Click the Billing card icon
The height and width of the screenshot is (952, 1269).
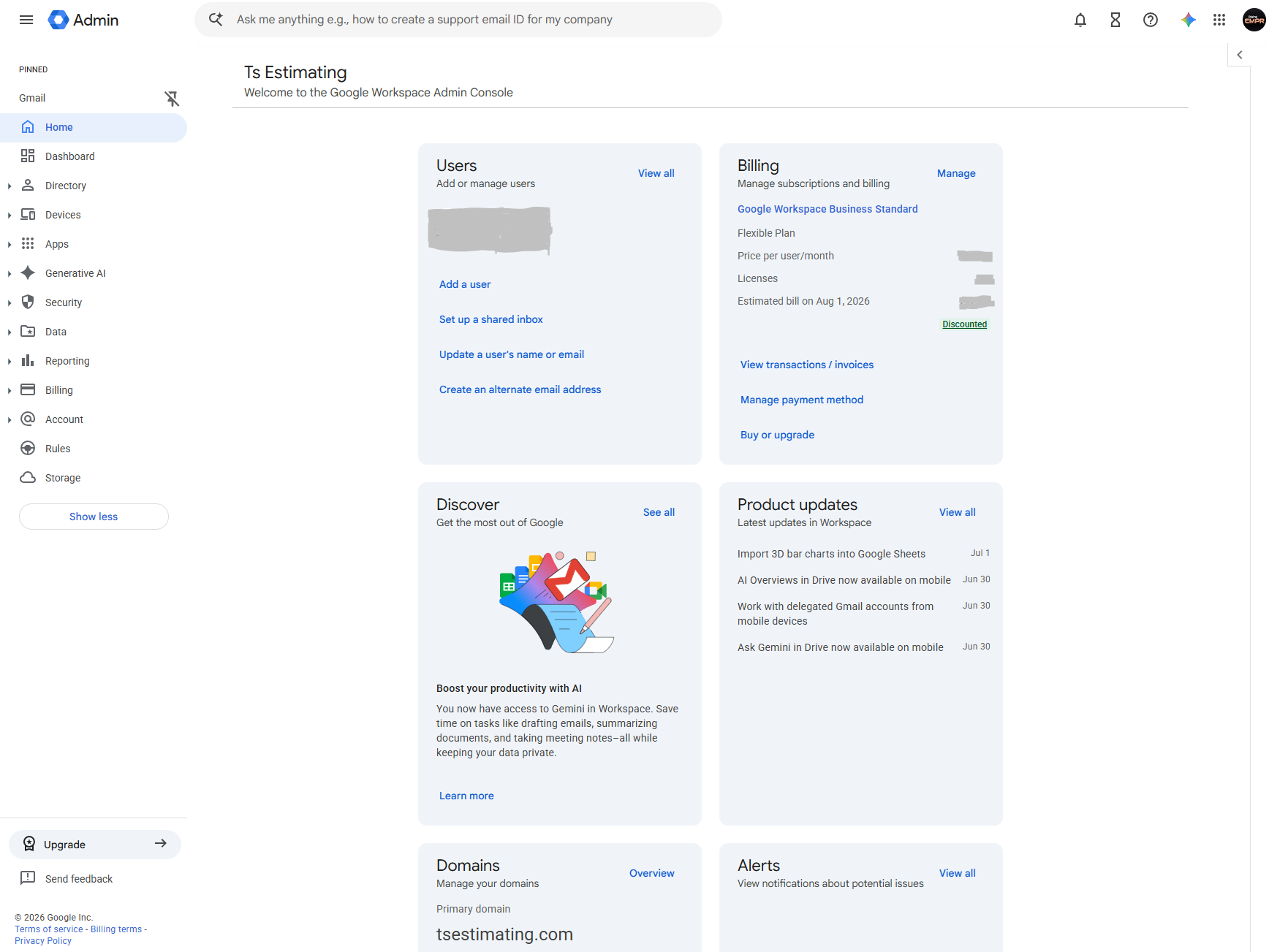point(28,389)
